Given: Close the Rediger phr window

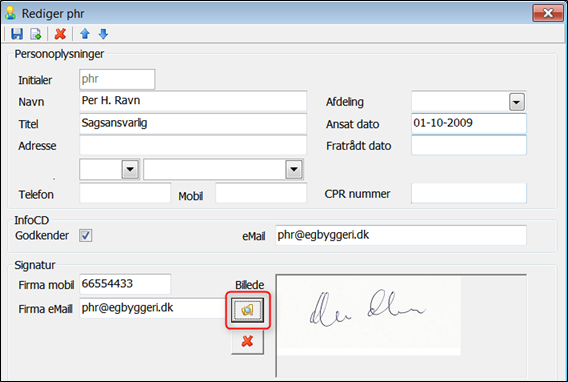Looking at the screenshot, I should pos(548,13).
